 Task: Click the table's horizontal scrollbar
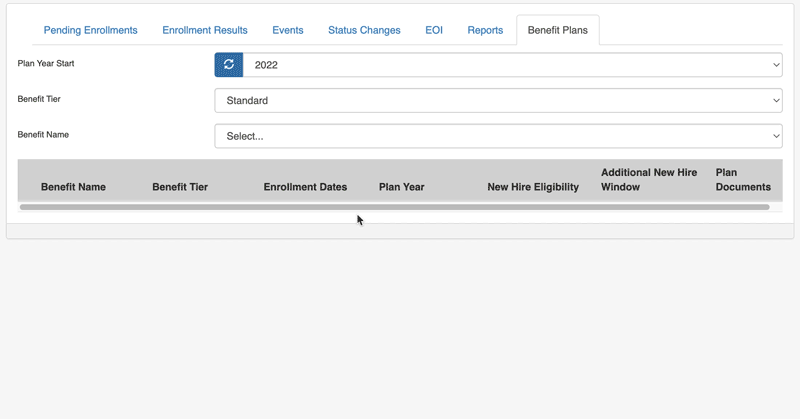click(x=394, y=207)
